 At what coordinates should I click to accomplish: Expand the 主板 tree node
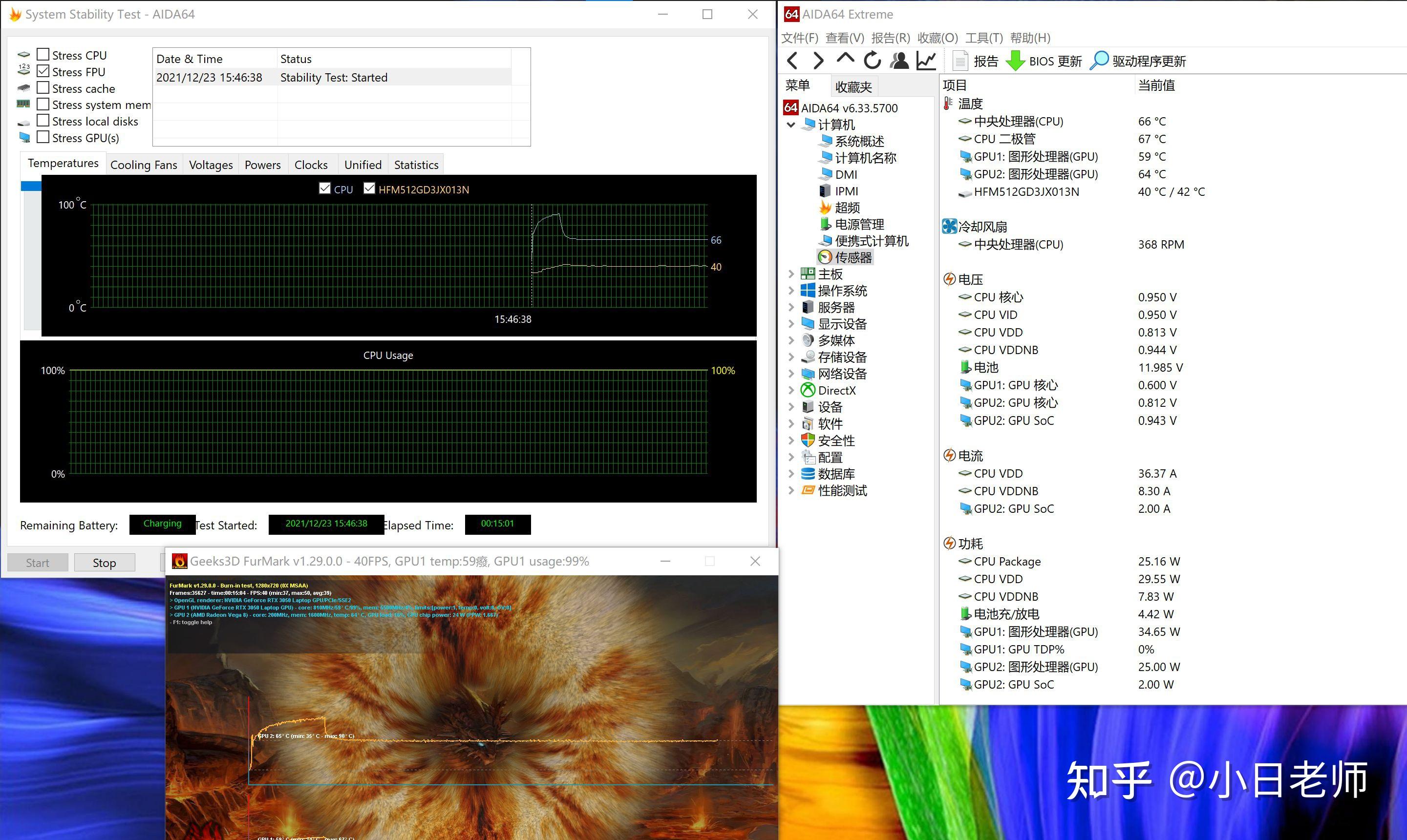point(791,274)
